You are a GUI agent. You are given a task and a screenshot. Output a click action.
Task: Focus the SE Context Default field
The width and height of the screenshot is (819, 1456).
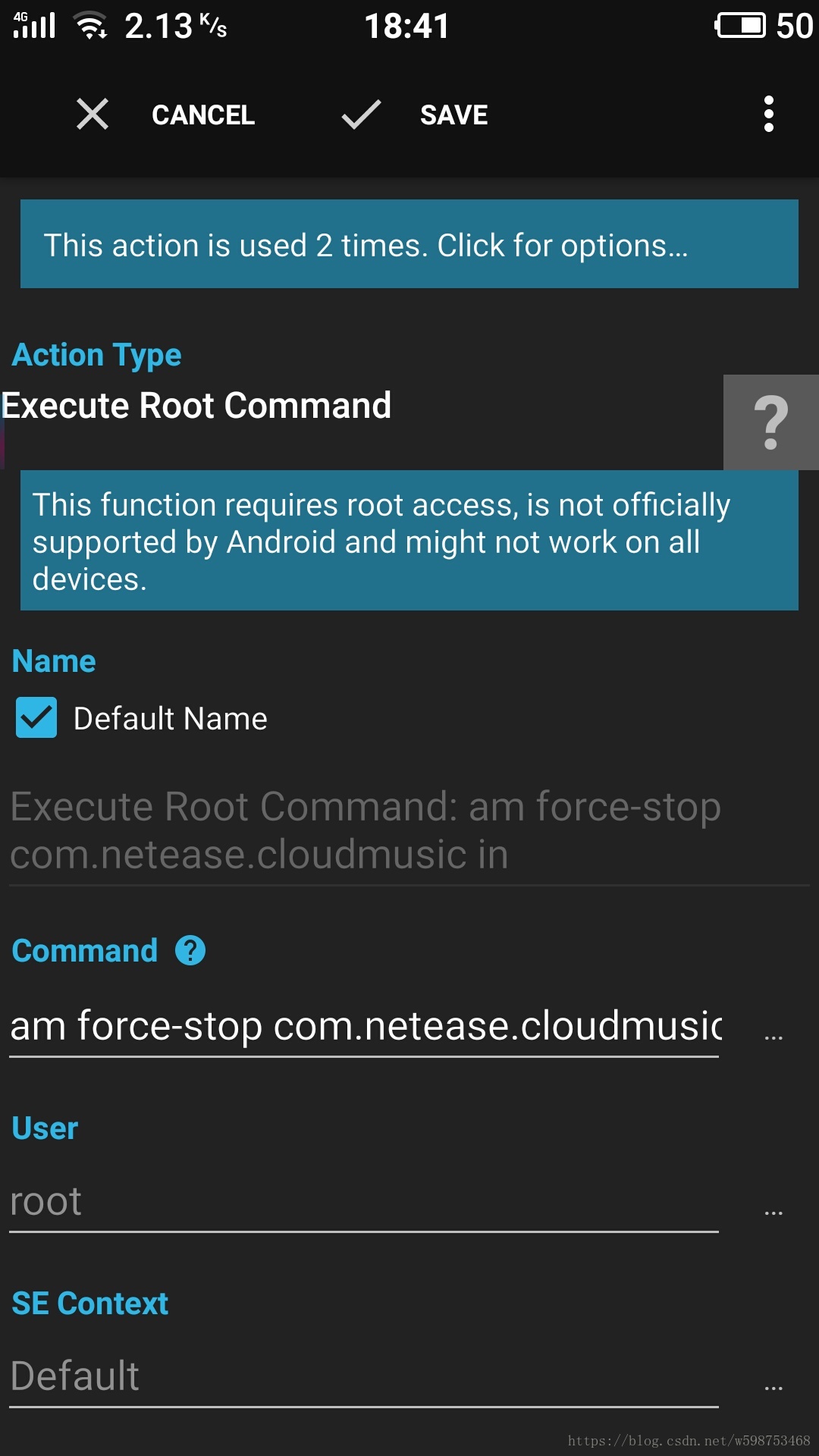(x=364, y=1377)
